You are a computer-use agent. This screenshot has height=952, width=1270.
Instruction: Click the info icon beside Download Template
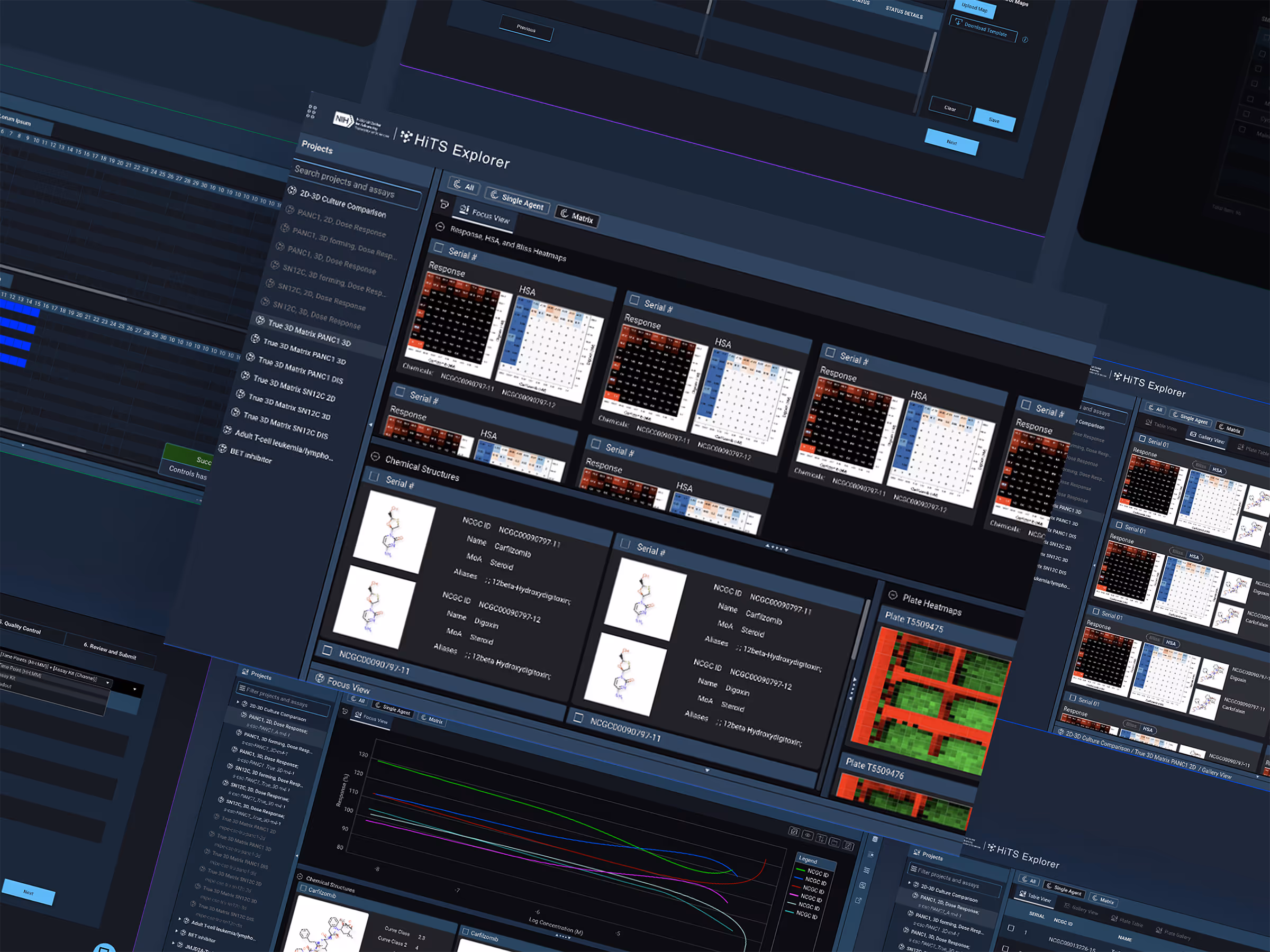(x=1026, y=40)
